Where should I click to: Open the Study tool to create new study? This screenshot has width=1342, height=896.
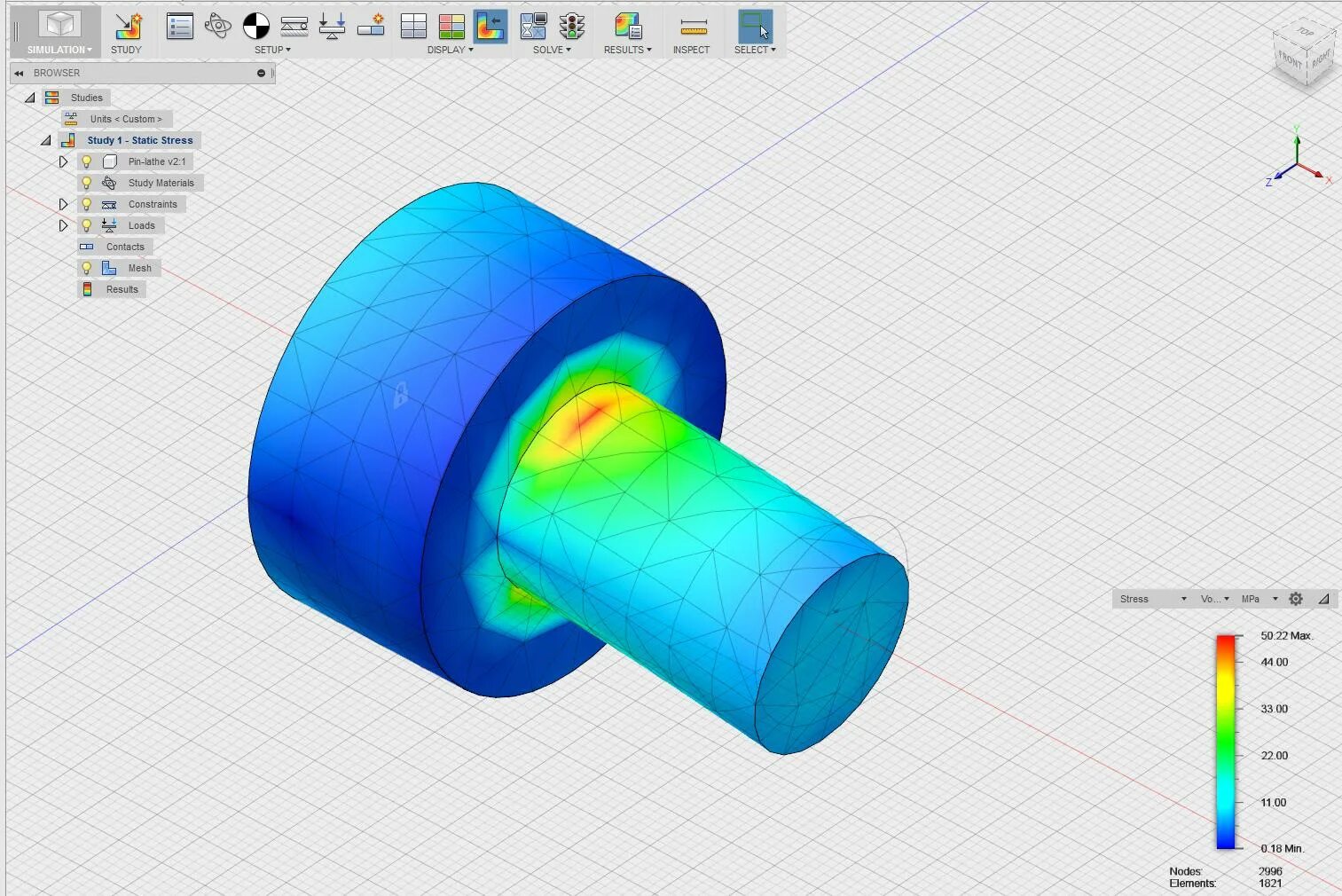(127, 28)
